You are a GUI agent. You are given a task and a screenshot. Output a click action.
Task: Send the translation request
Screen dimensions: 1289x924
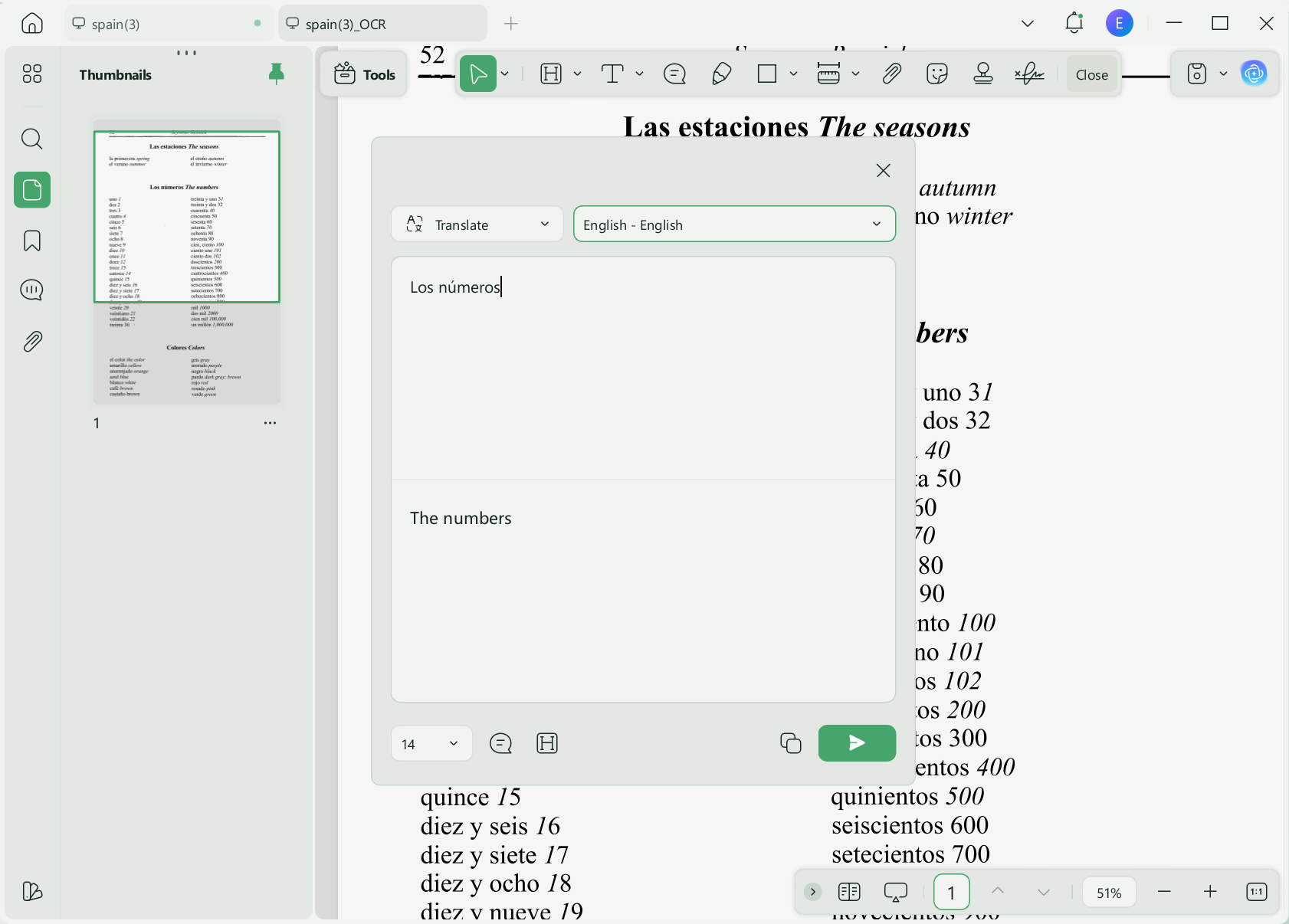coord(857,743)
